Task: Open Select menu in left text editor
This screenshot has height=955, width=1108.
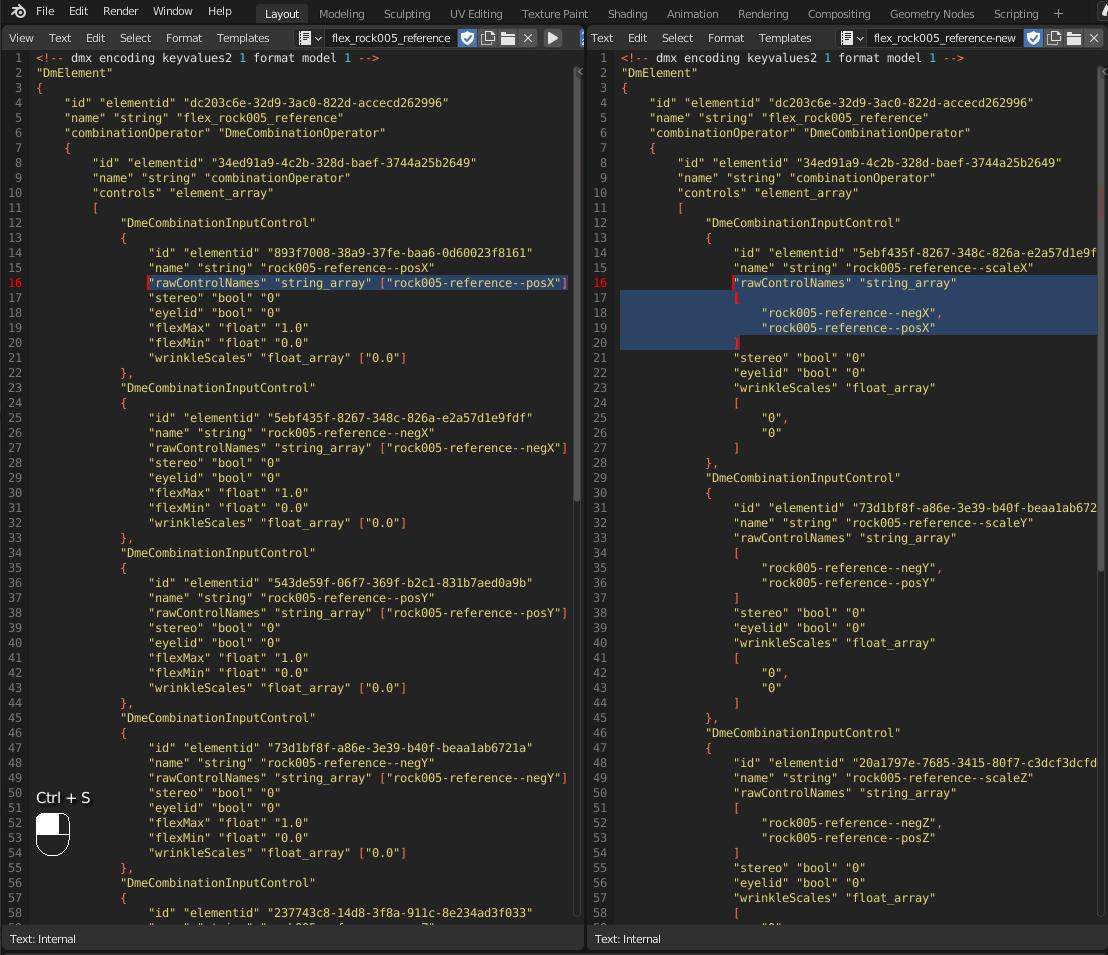Action: pos(136,38)
